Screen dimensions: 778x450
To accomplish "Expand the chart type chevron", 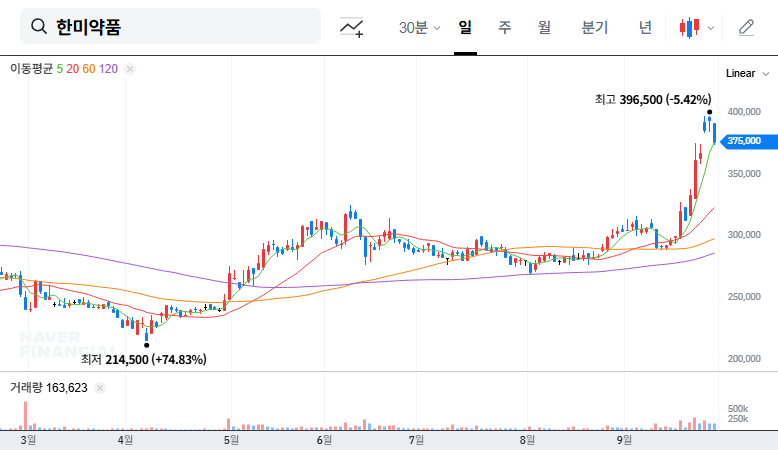I will tap(711, 28).
